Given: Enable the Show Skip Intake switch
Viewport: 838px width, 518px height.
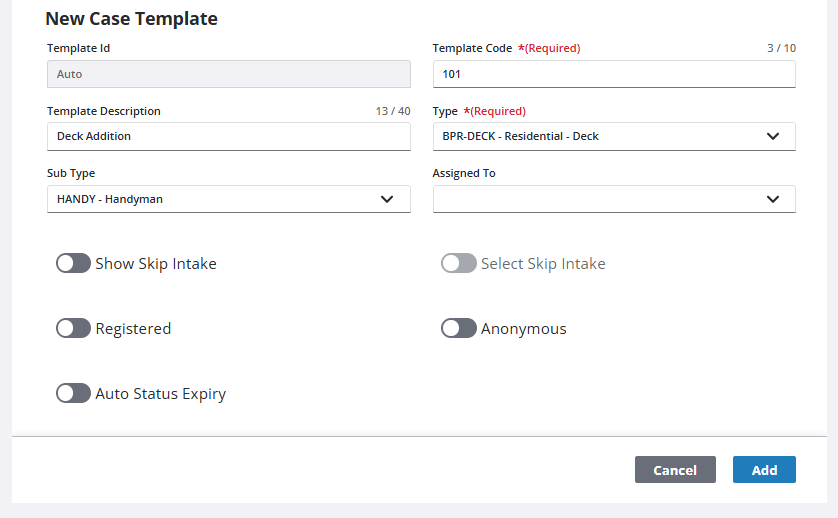Looking at the screenshot, I should [x=73, y=263].
